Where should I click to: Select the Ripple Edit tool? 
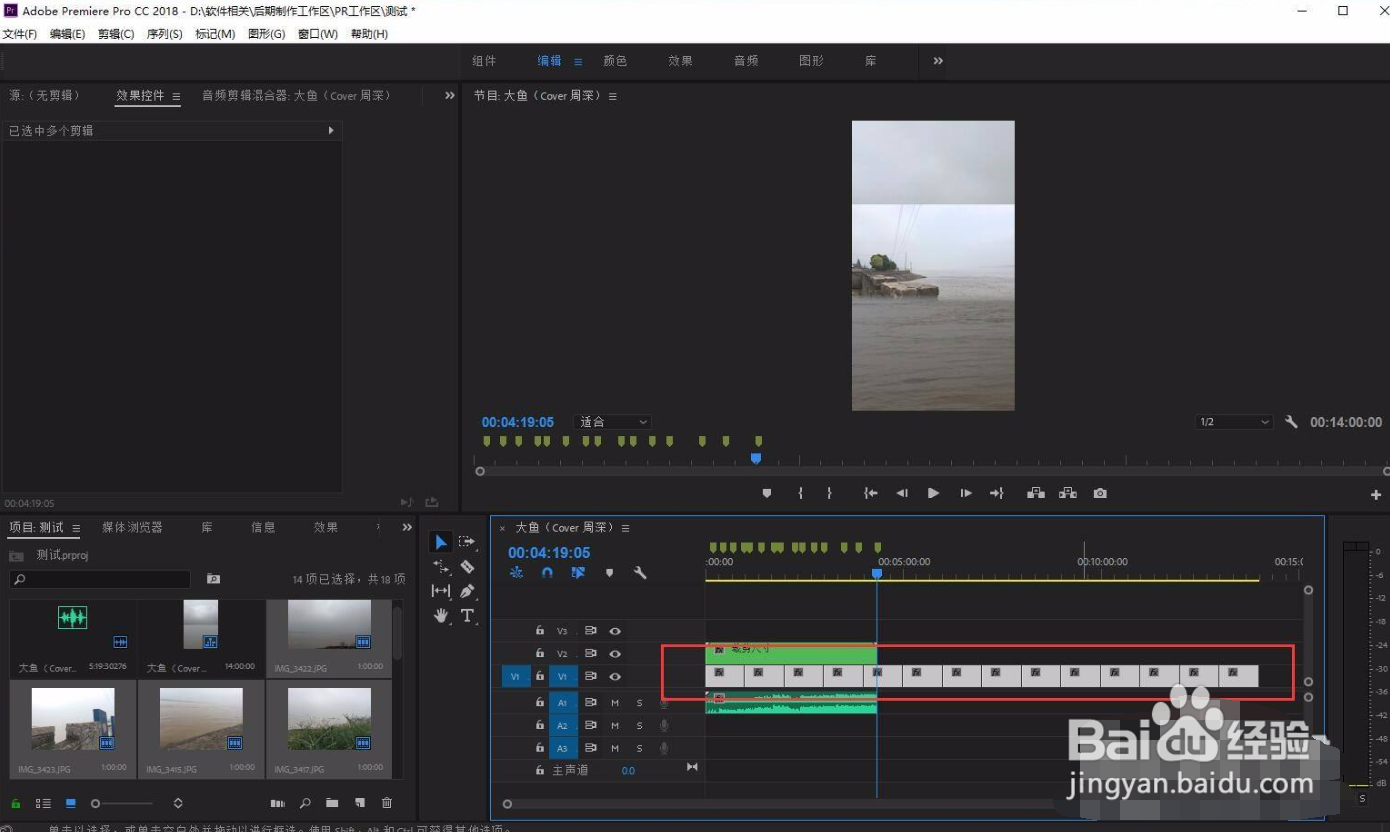coord(441,566)
